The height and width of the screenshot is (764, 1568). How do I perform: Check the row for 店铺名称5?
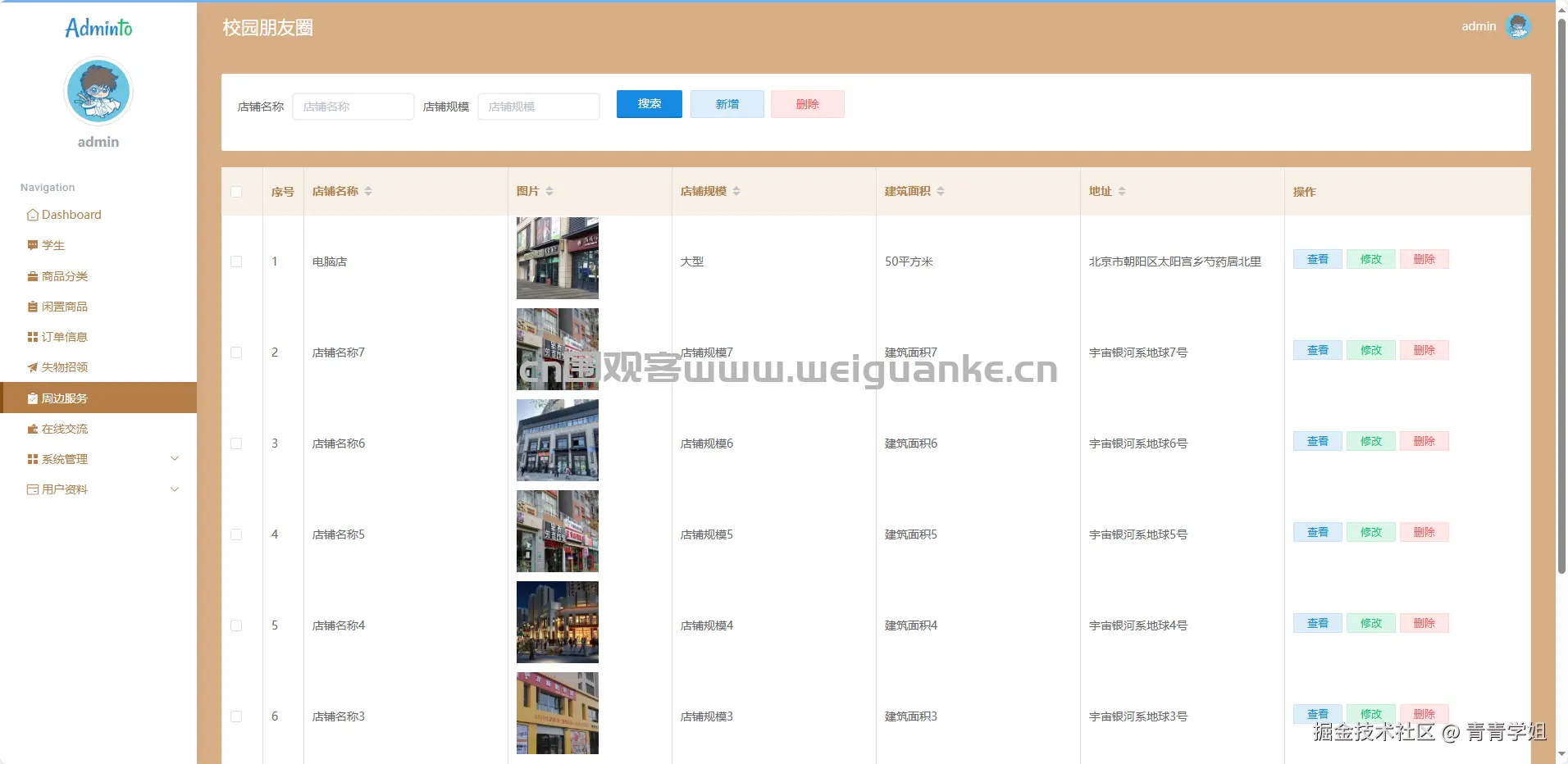(x=236, y=534)
